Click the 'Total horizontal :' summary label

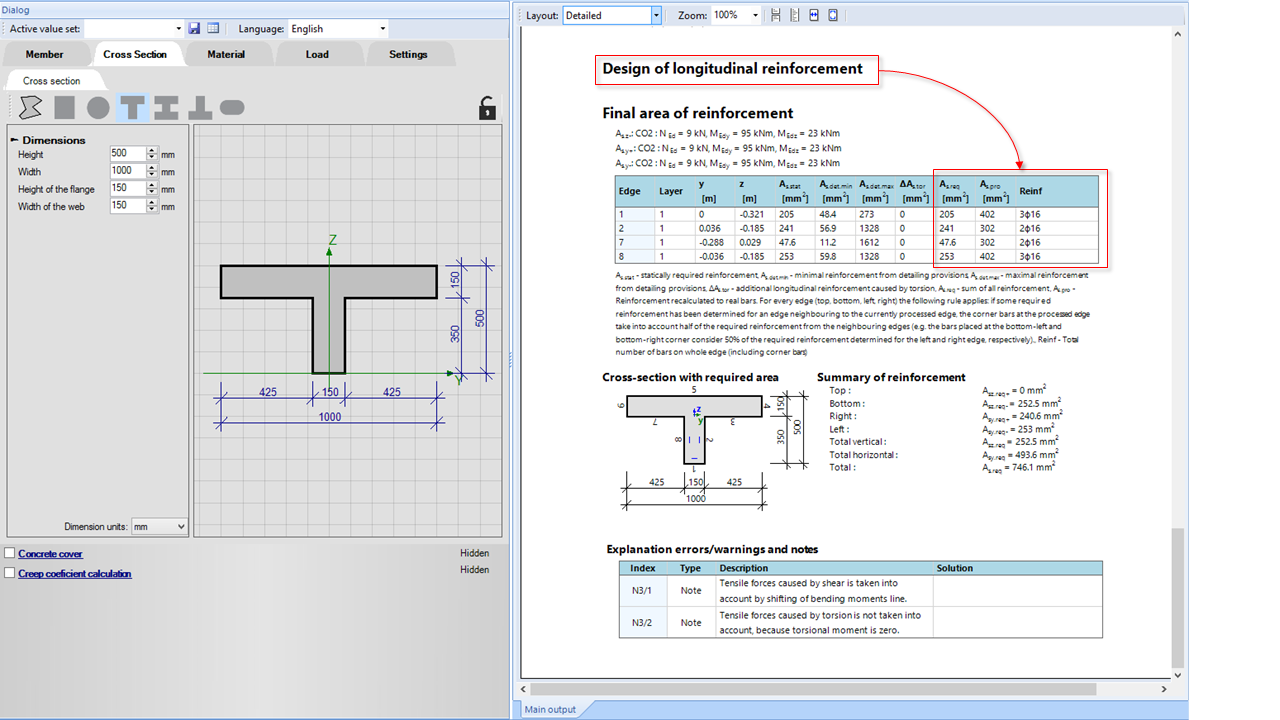(x=863, y=454)
